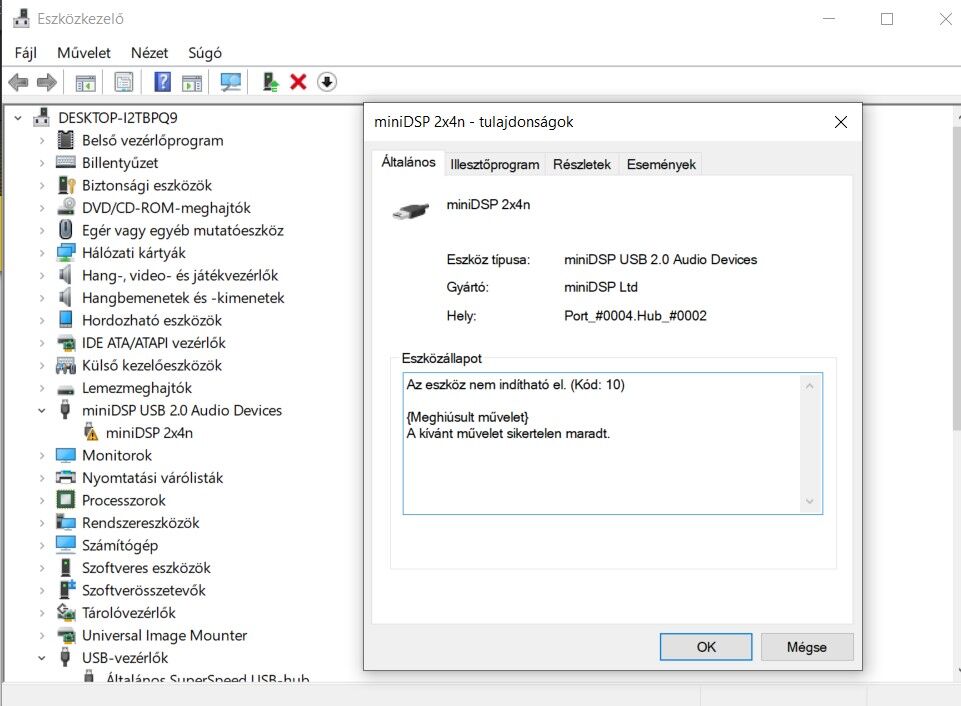Click the Processzorok chip icon
This screenshot has height=706, width=961.
click(x=66, y=499)
